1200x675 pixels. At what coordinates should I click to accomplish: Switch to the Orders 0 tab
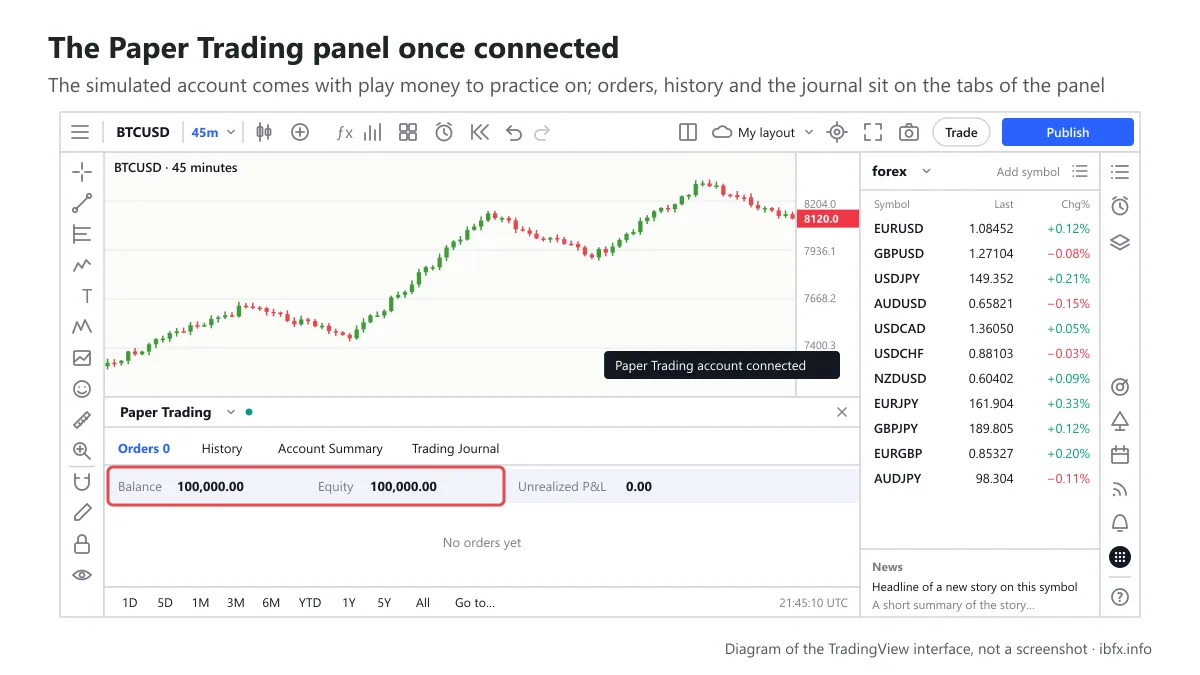[x=144, y=448]
